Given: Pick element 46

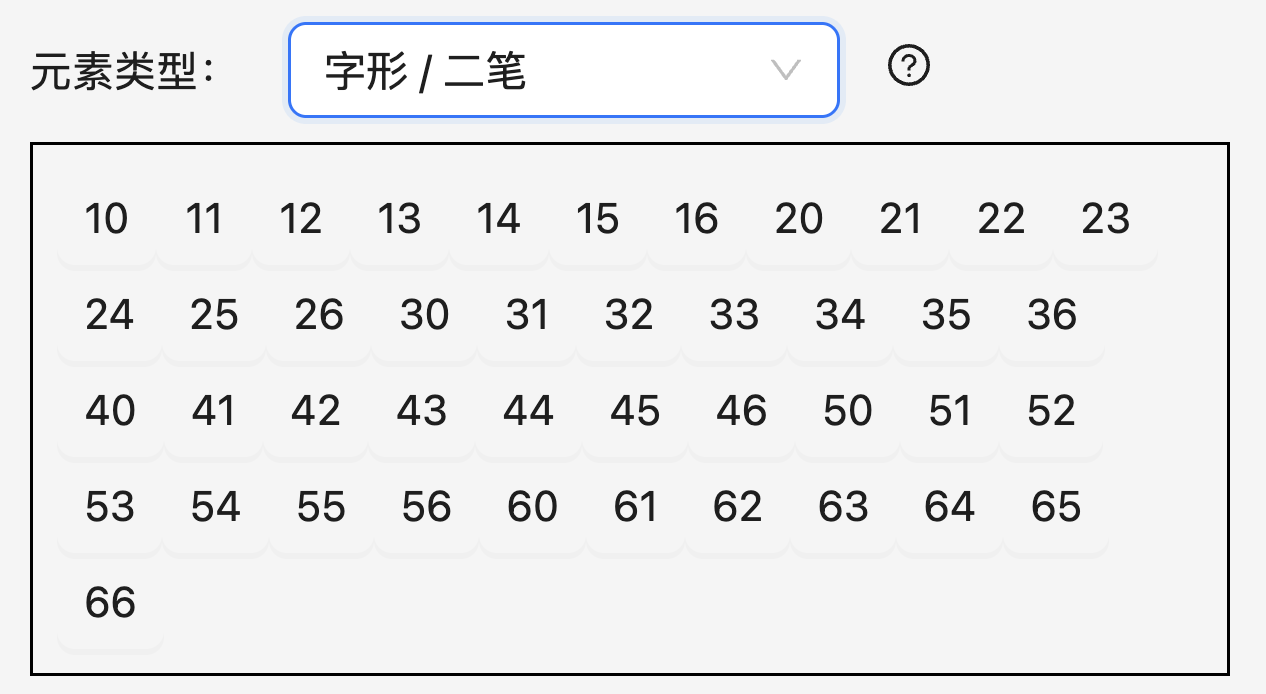Looking at the screenshot, I should tap(741, 412).
